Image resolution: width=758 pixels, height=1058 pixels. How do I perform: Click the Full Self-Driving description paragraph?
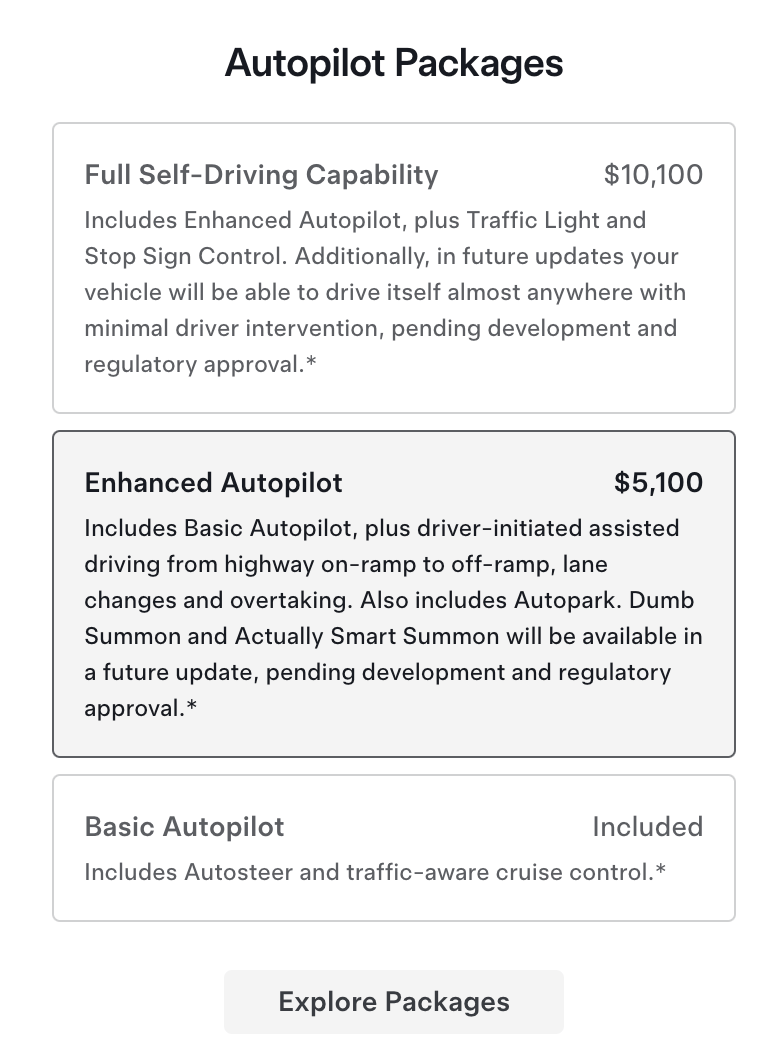tap(385, 292)
